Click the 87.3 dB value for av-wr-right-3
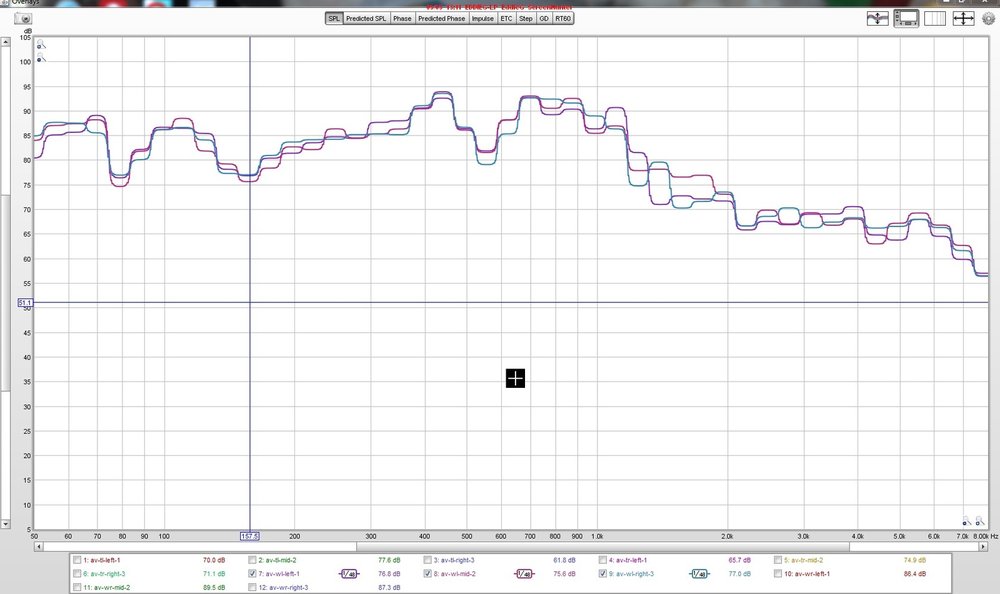The height and width of the screenshot is (594, 1000). (389, 587)
